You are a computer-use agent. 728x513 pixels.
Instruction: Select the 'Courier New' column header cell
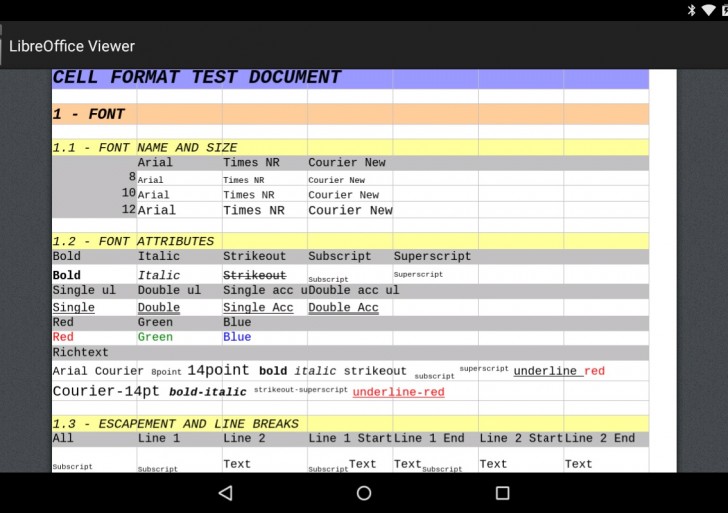[x=347, y=163]
